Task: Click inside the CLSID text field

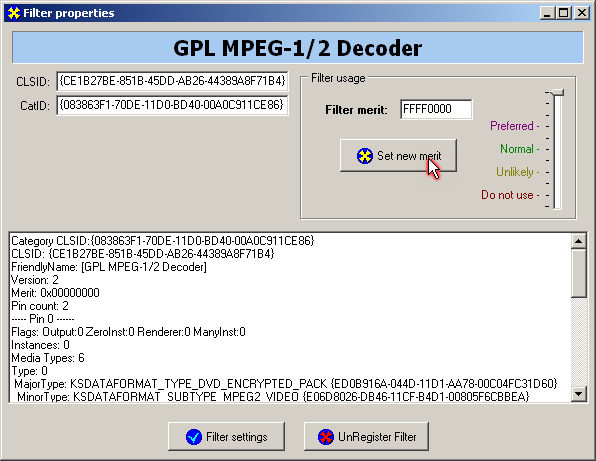Action: (x=172, y=81)
